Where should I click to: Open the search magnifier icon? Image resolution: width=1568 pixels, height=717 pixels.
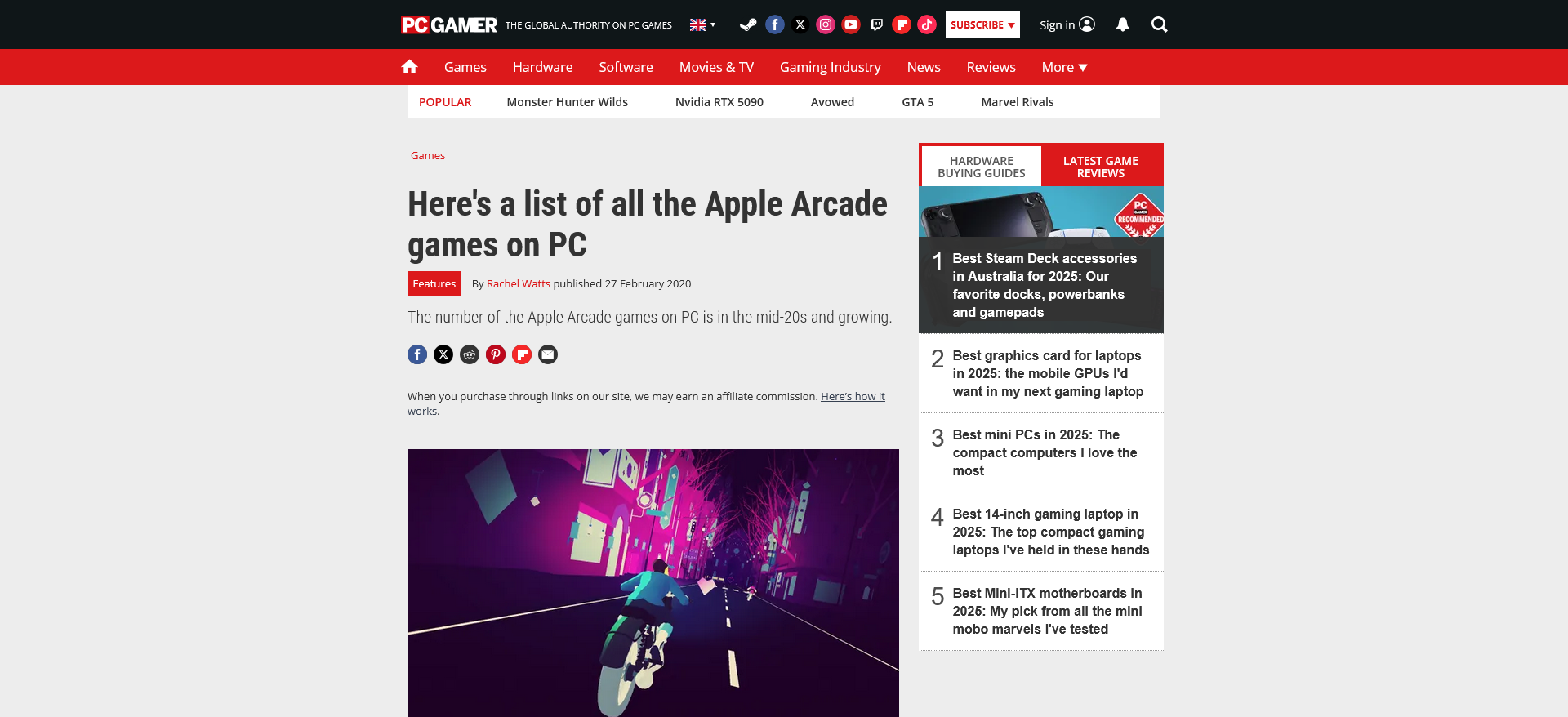click(x=1159, y=24)
